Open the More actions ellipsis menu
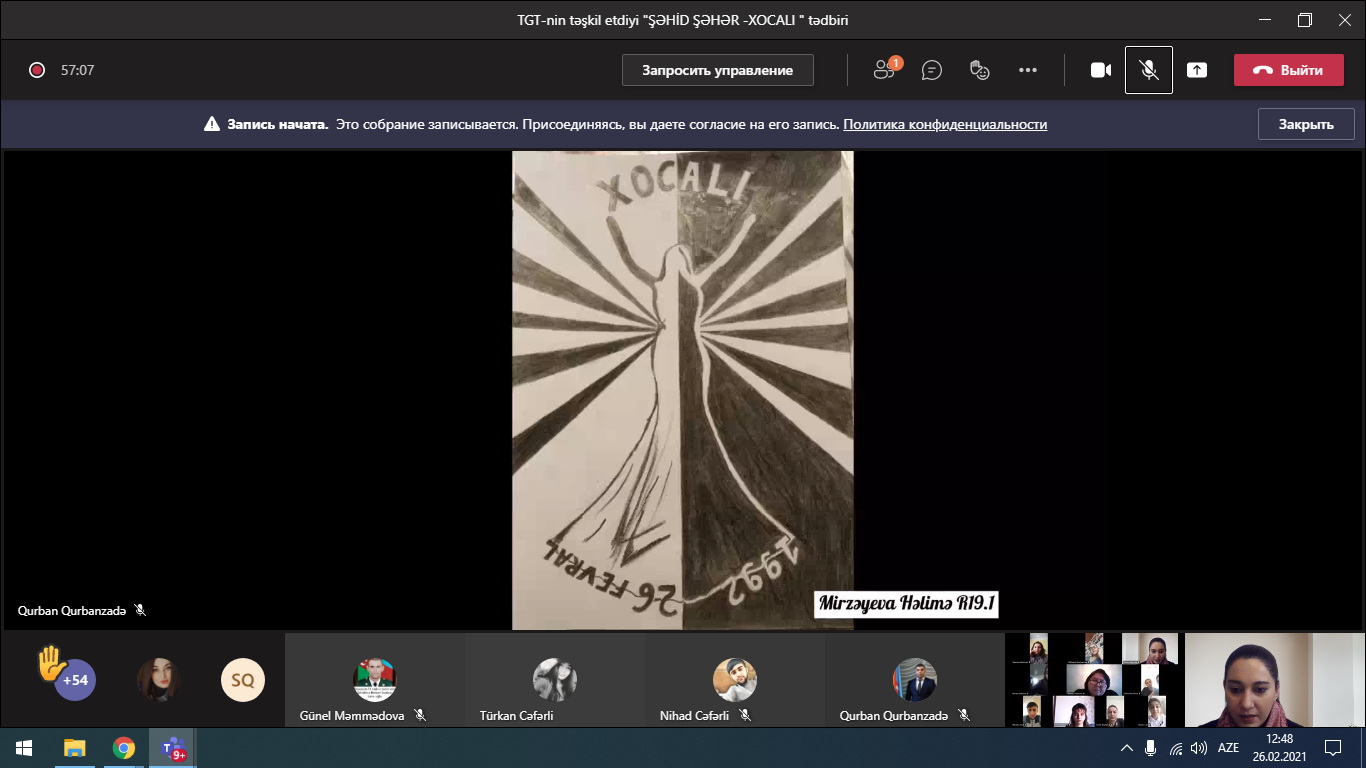The width and height of the screenshot is (1366, 768). click(x=1028, y=70)
